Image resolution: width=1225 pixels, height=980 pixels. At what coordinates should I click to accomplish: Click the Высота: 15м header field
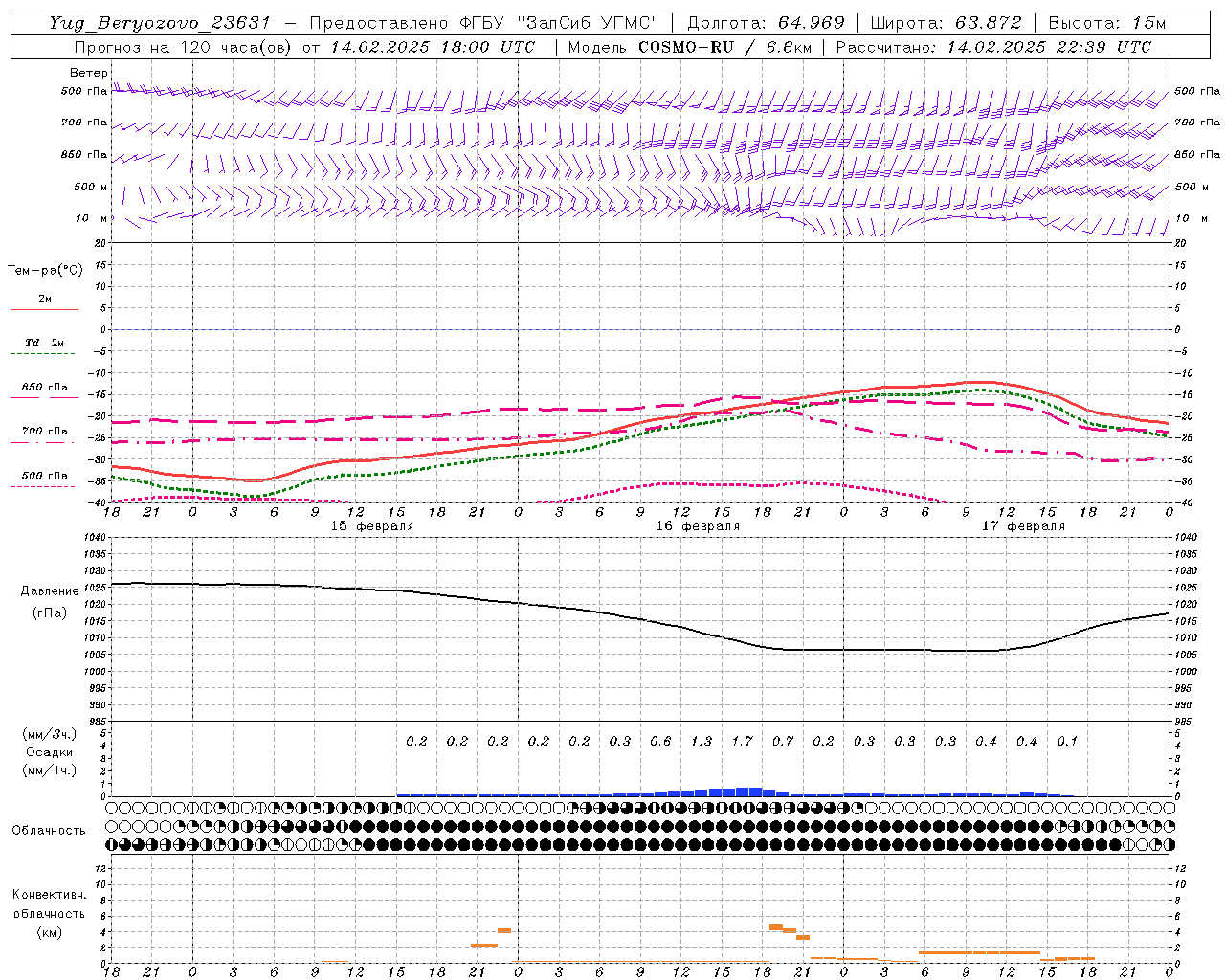coord(1107,23)
